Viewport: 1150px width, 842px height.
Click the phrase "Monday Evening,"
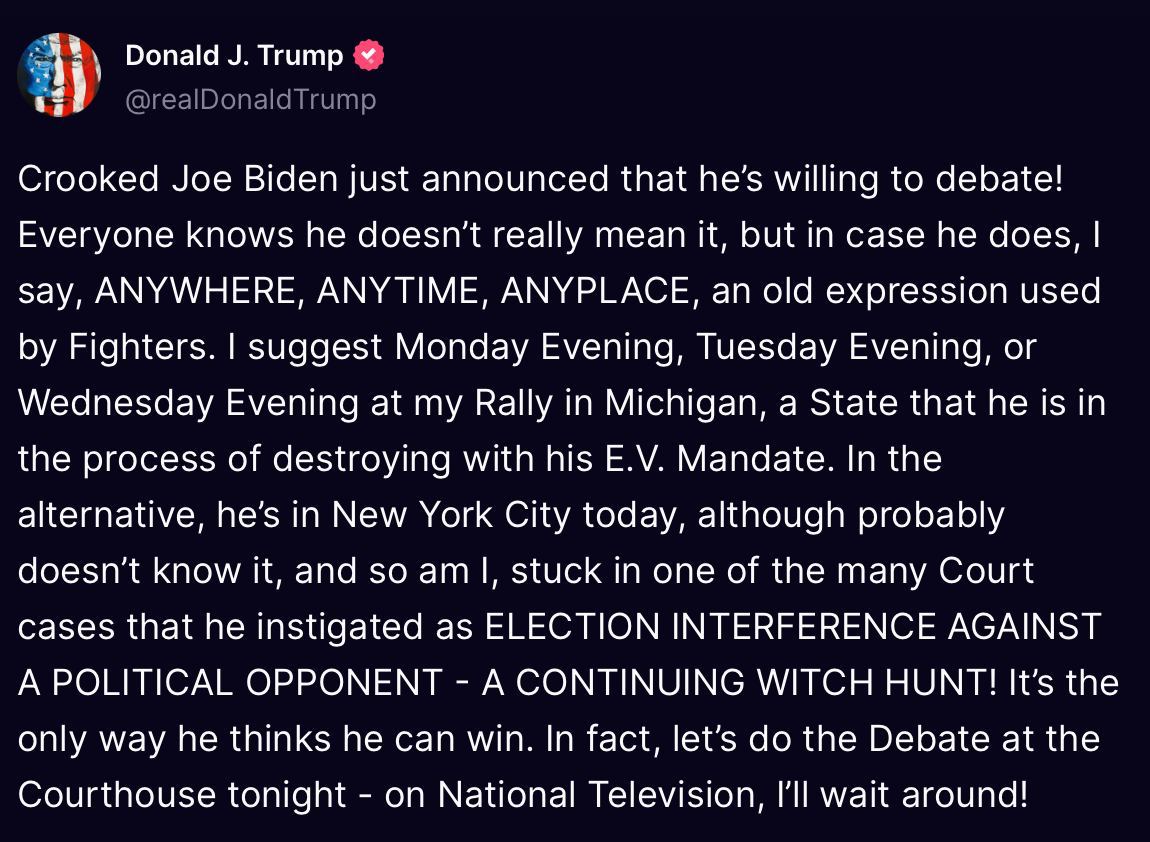tap(540, 347)
